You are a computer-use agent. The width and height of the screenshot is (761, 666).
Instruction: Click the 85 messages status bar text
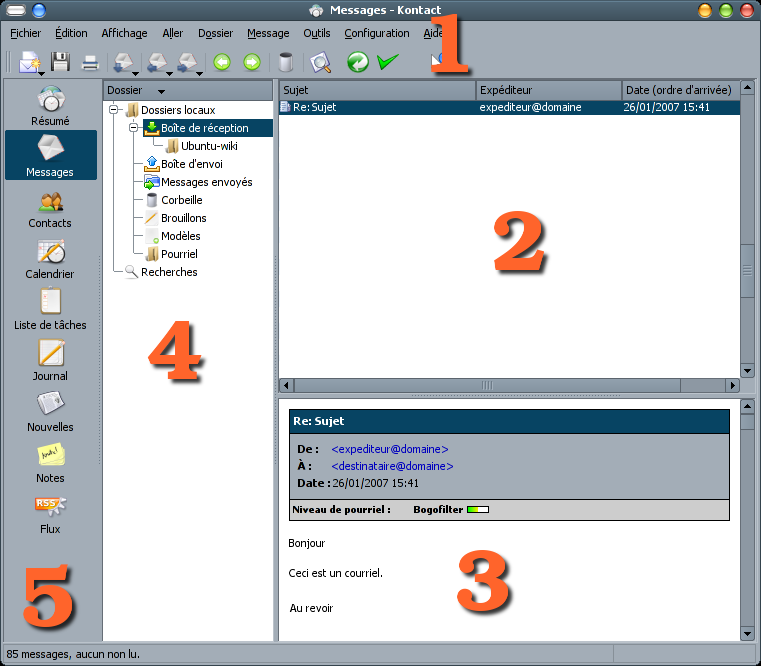(x=73, y=654)
